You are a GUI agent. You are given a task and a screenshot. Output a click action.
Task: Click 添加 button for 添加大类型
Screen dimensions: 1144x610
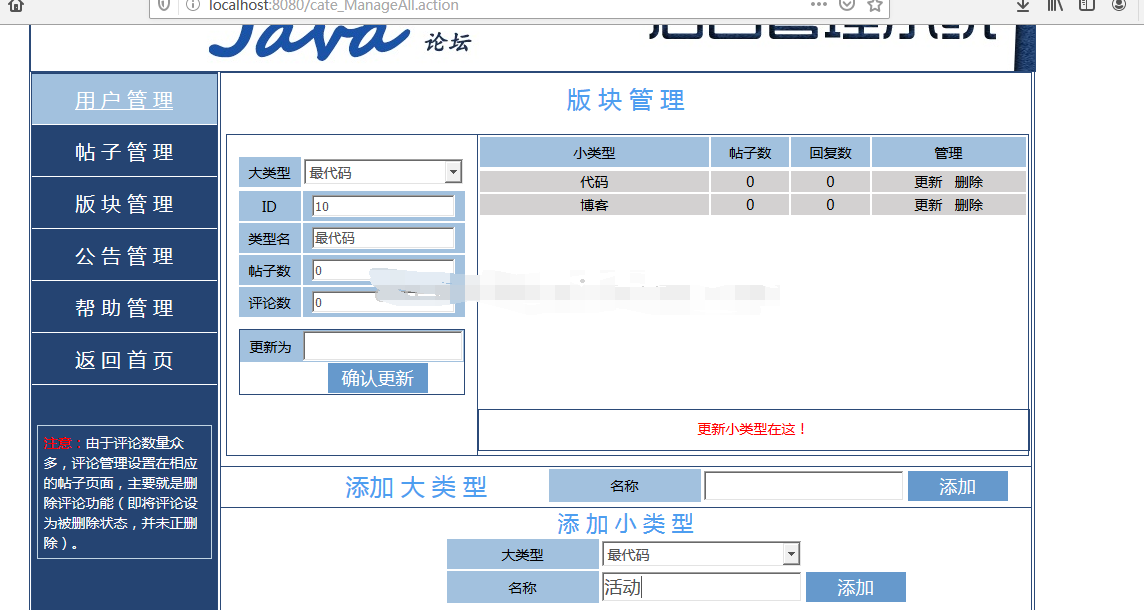point(957,486)
